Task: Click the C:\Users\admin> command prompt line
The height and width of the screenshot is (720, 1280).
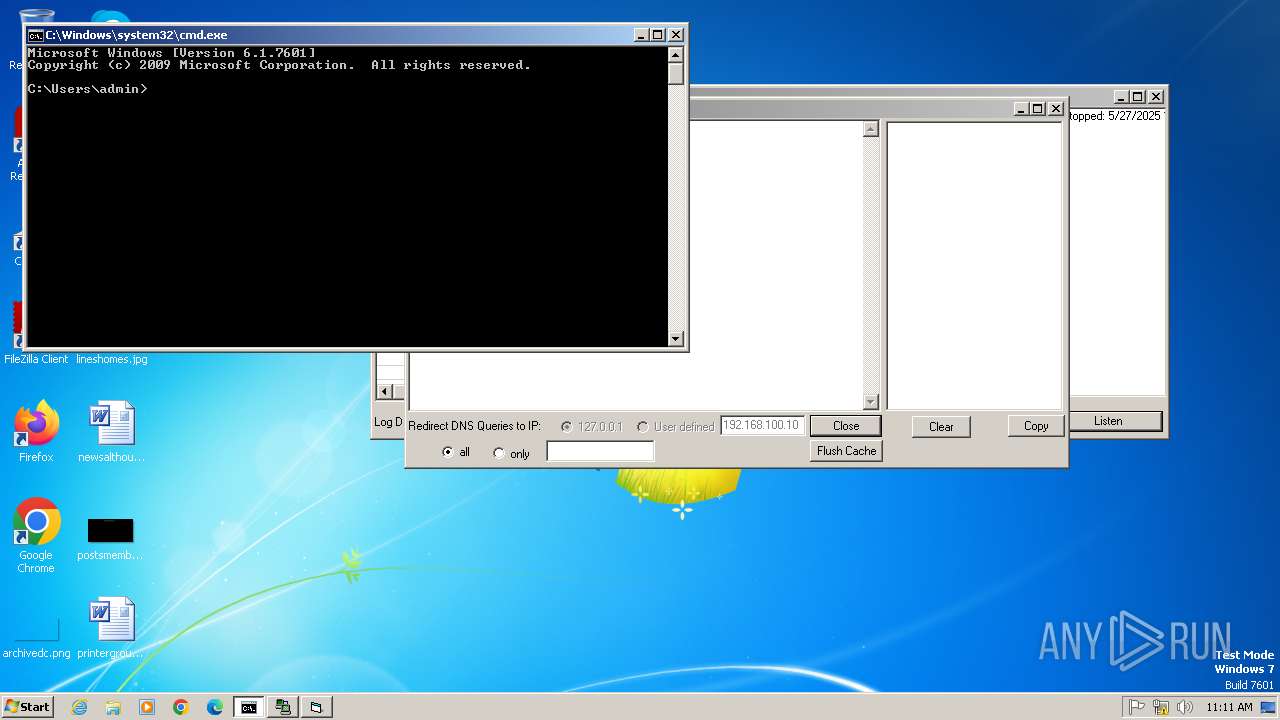Action: point(88,89)
